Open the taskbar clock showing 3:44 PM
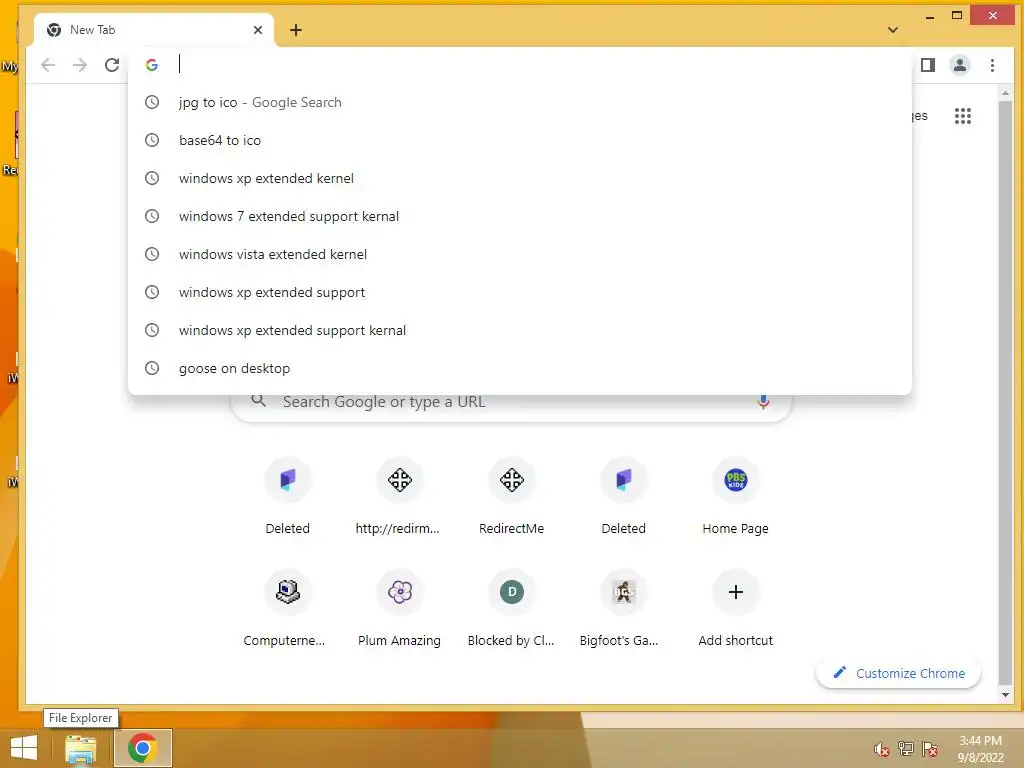Viewport: 1024px width, 768px height. pyautogui.click(x=980, y=749)
